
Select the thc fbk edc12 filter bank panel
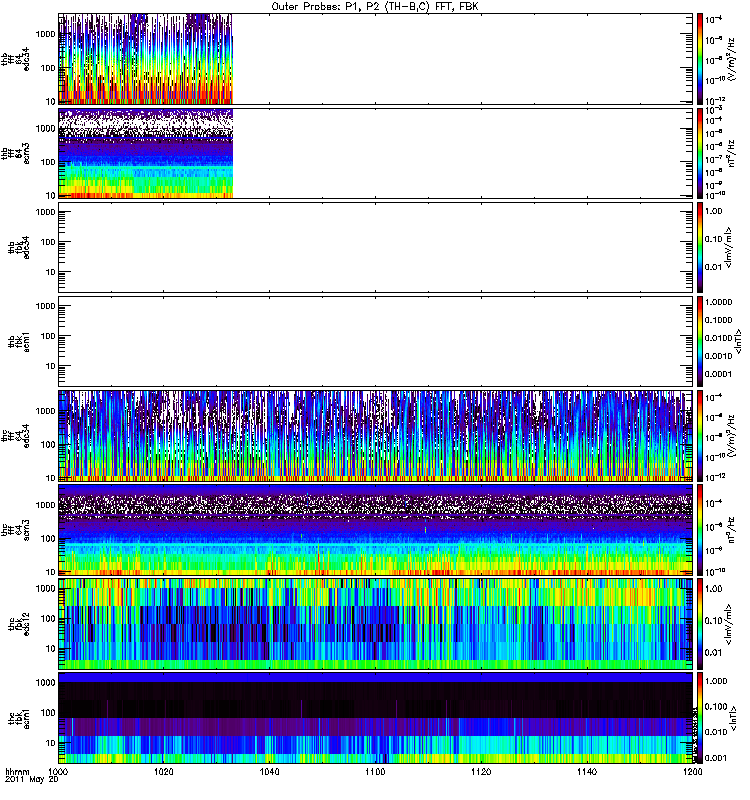pyautogui.click(x=374, y=624)
